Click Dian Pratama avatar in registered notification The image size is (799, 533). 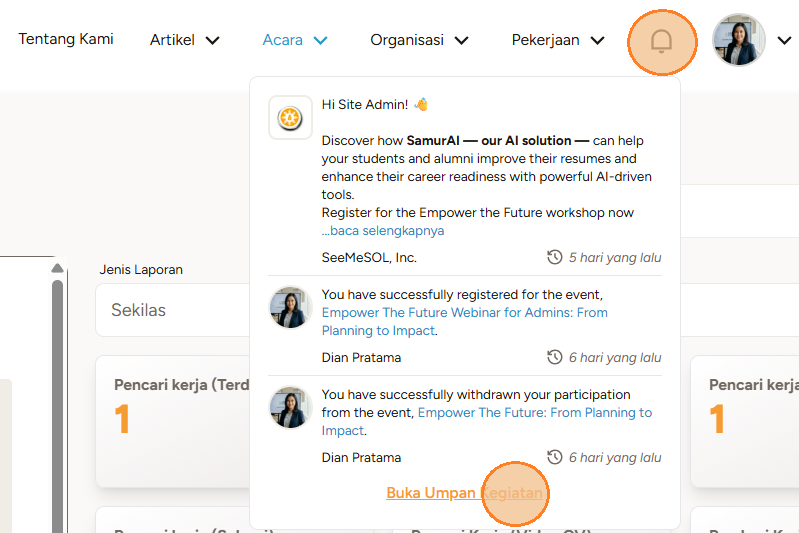(x=290, y=307)
